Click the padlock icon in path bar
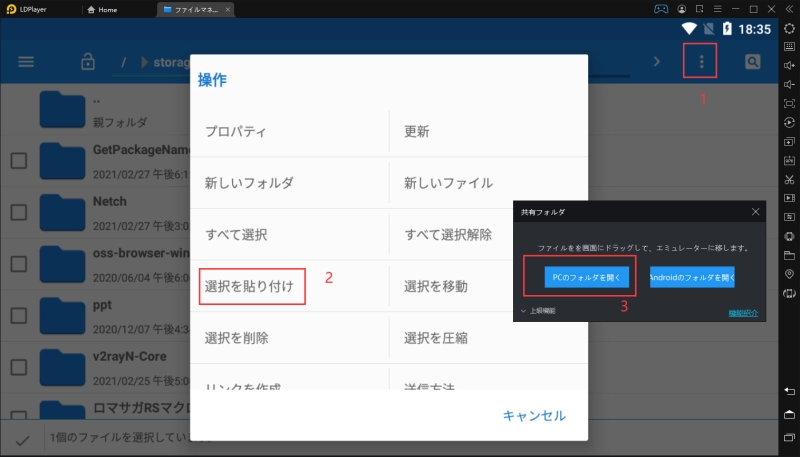This screenshot has width=800, height=457. coord(88,62)
